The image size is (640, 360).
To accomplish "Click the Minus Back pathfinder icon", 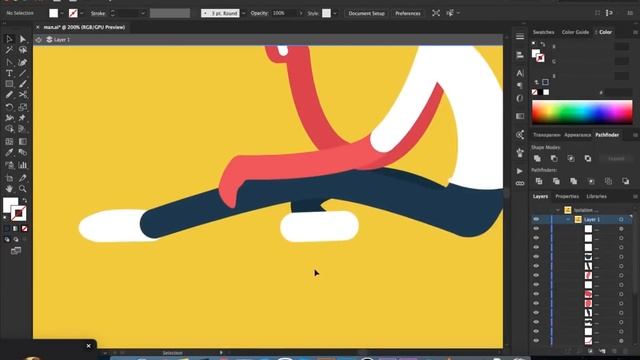I will pos(625,181).
